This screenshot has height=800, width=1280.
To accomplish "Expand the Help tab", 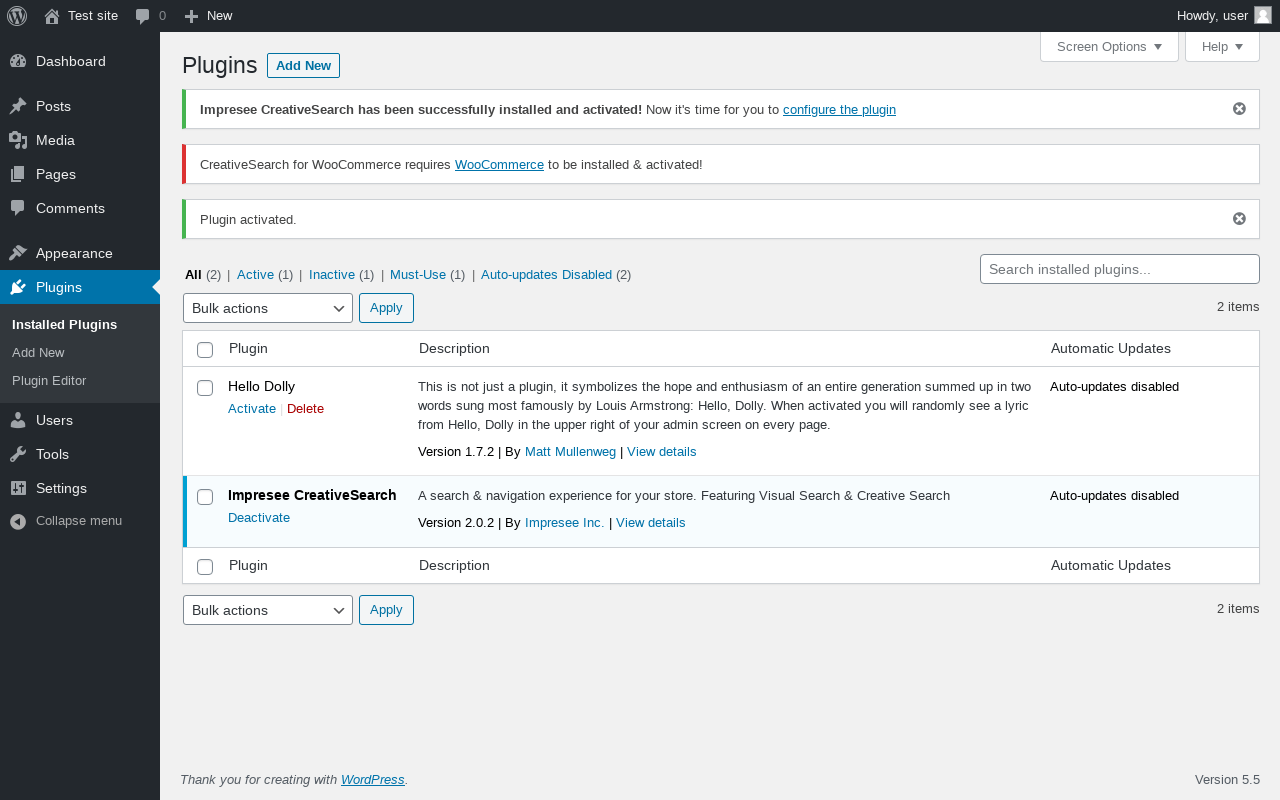I will pyautogui.click(x=1222, y=47).
